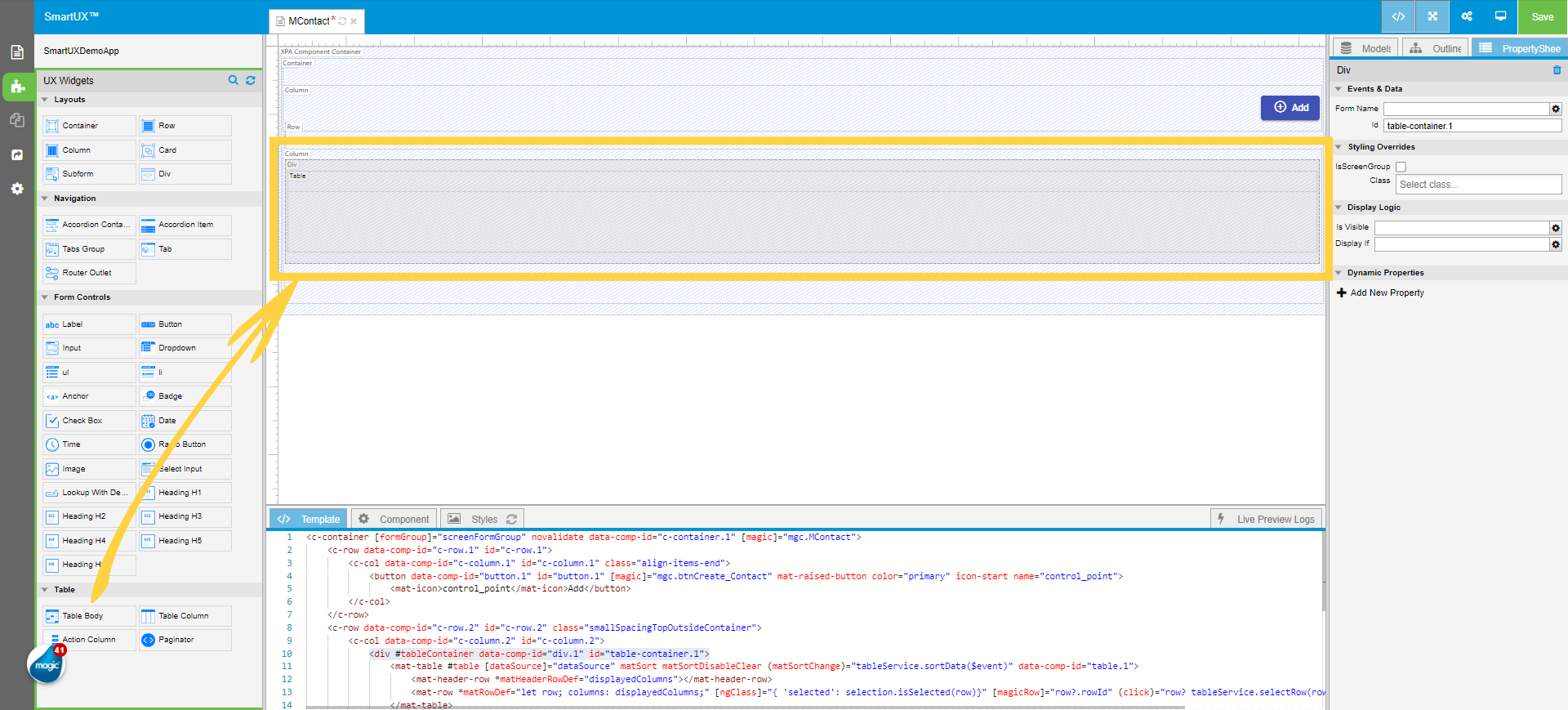Switch to the Outline tab
Image resolution: width=1568 pixels, height=710 pixels.
[1436, 48]
